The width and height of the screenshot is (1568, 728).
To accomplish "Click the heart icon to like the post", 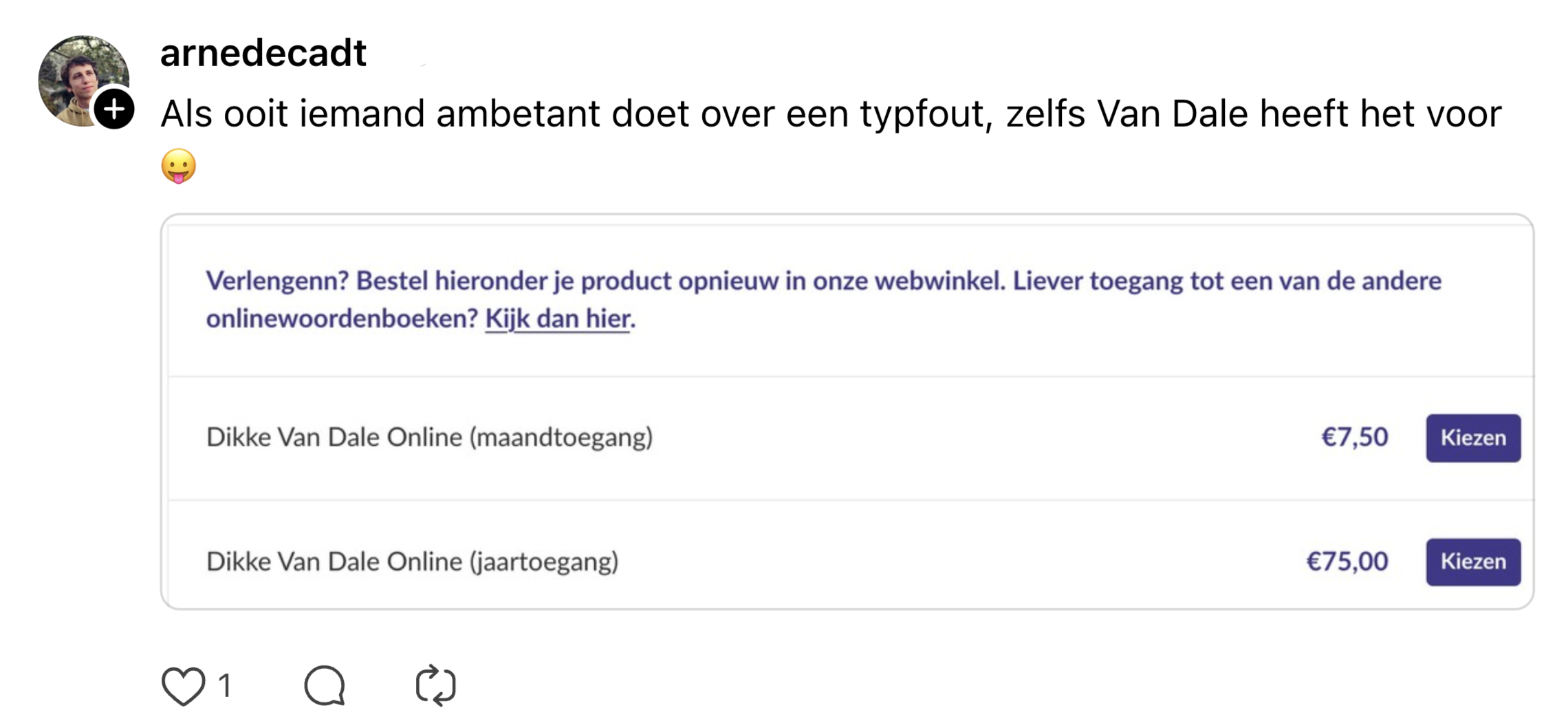I will click(183, 686).
